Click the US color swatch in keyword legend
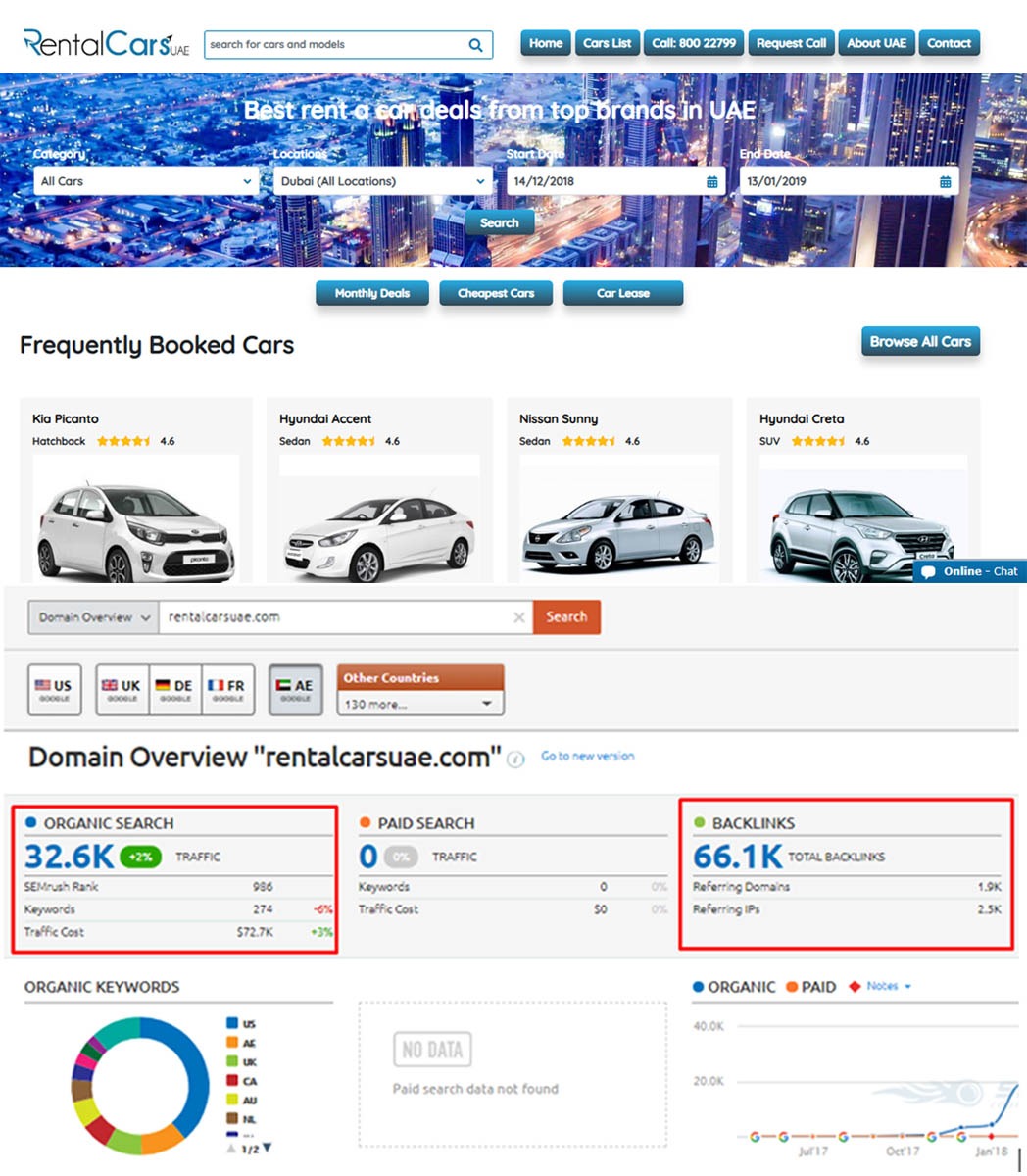The image size is (1027, 1176). [x=232, y=1023]
